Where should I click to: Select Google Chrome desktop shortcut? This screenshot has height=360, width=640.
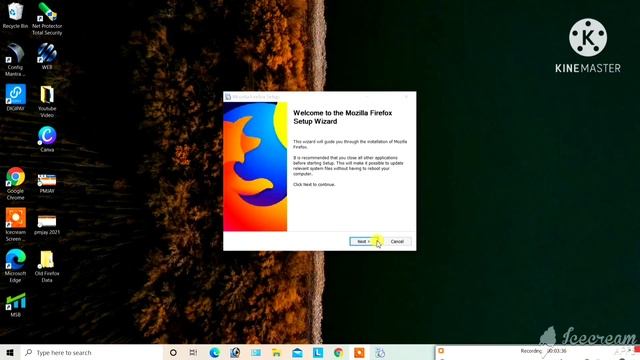[15, 183]
